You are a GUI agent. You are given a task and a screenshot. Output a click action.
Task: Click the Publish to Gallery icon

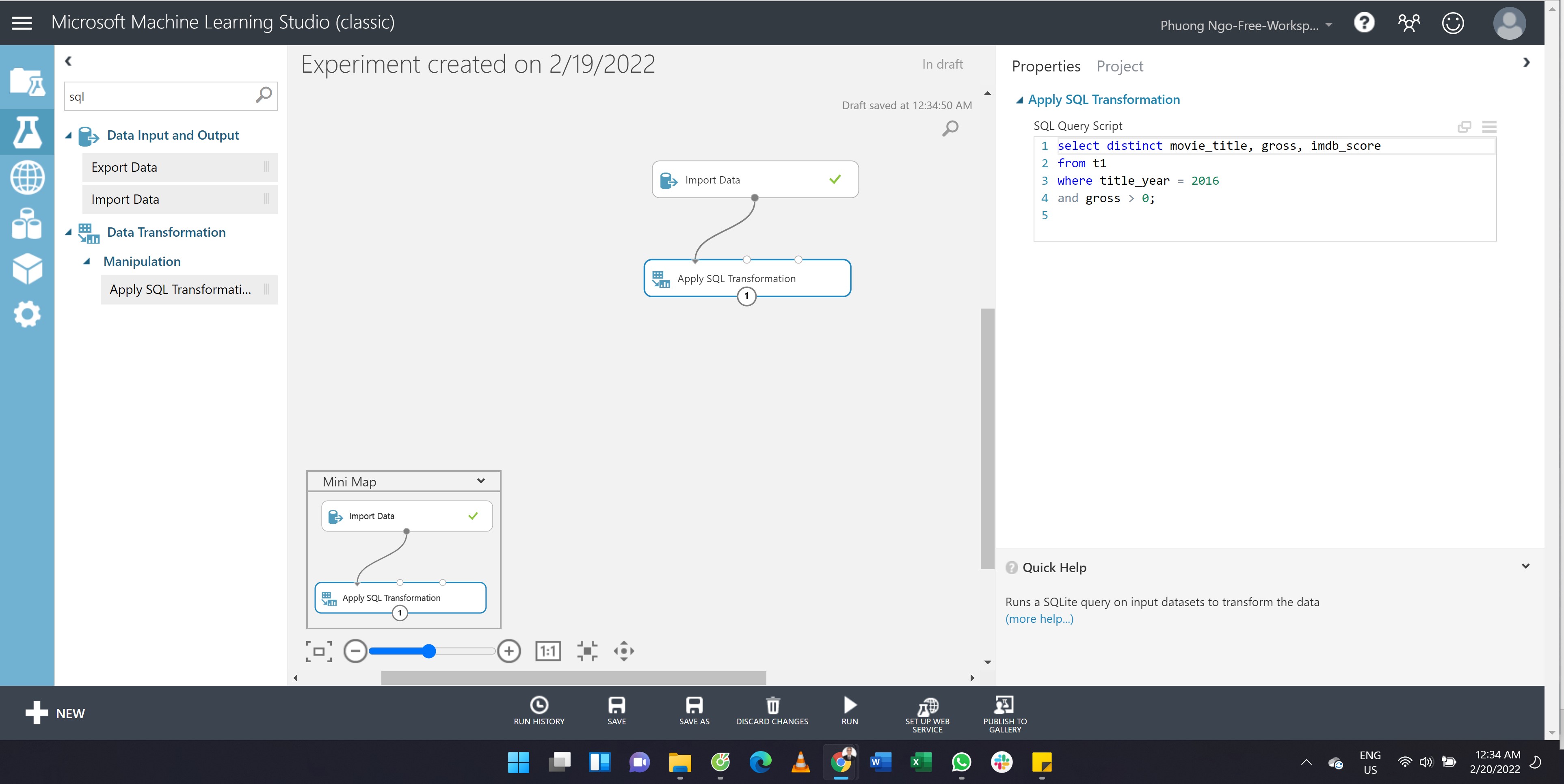(x=1004, y=711)
